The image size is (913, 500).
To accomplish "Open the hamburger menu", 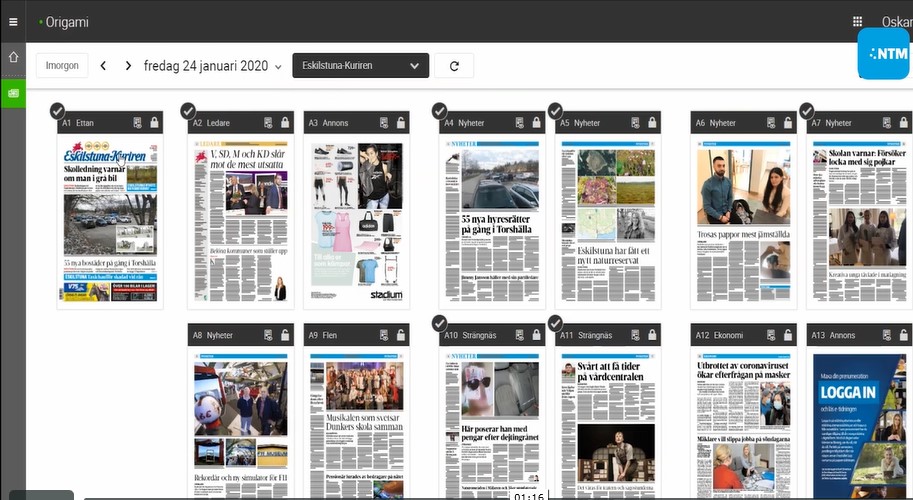I will click(x=13, y=22).
